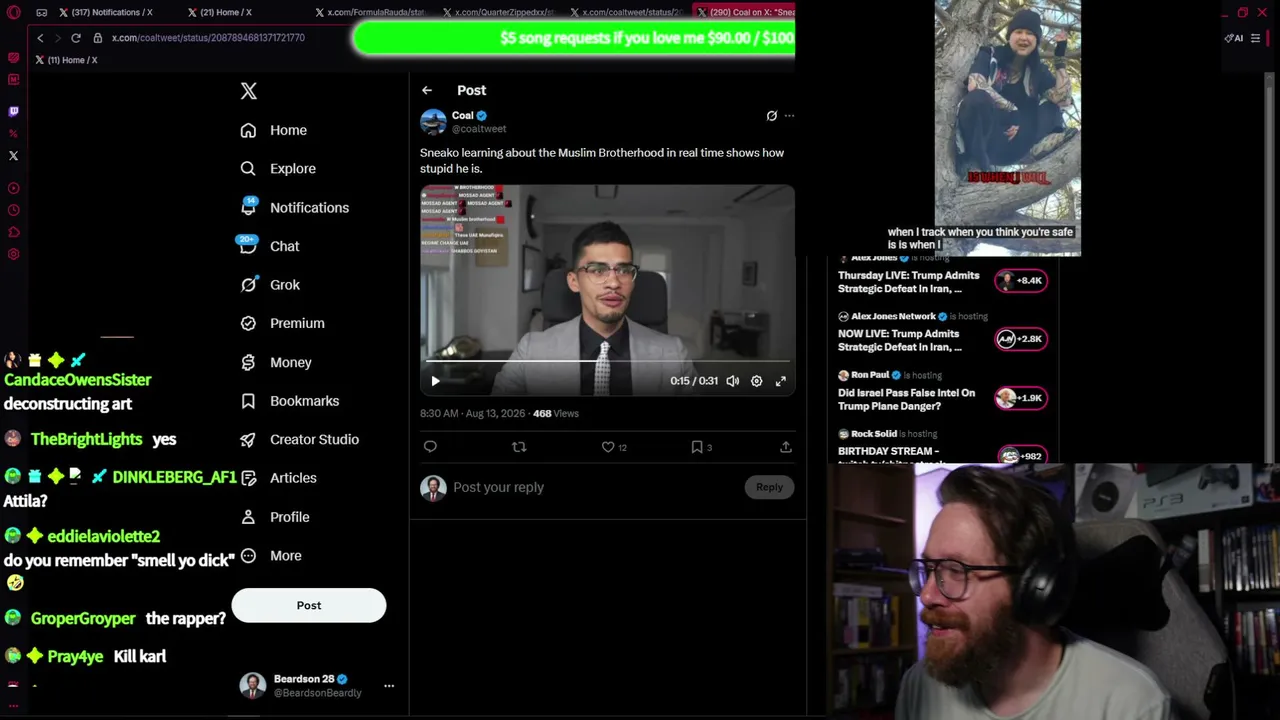Open Home in X navigation
1280x720 pixels.
[x=274, y=130]
